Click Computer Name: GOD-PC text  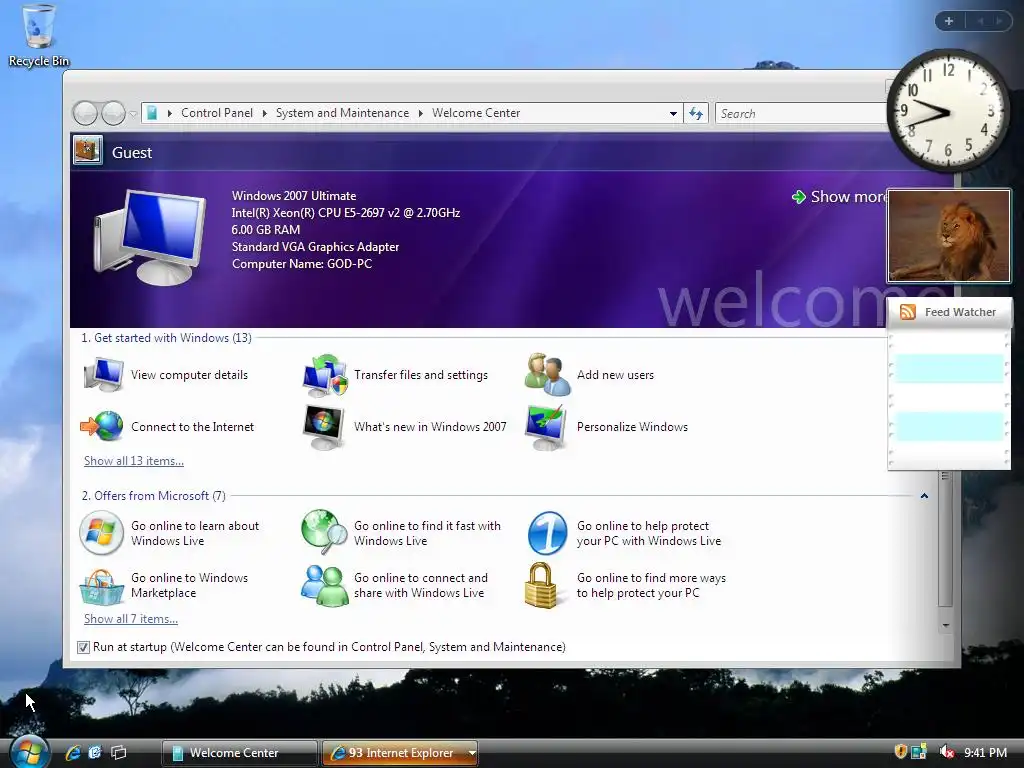point(302,264)
